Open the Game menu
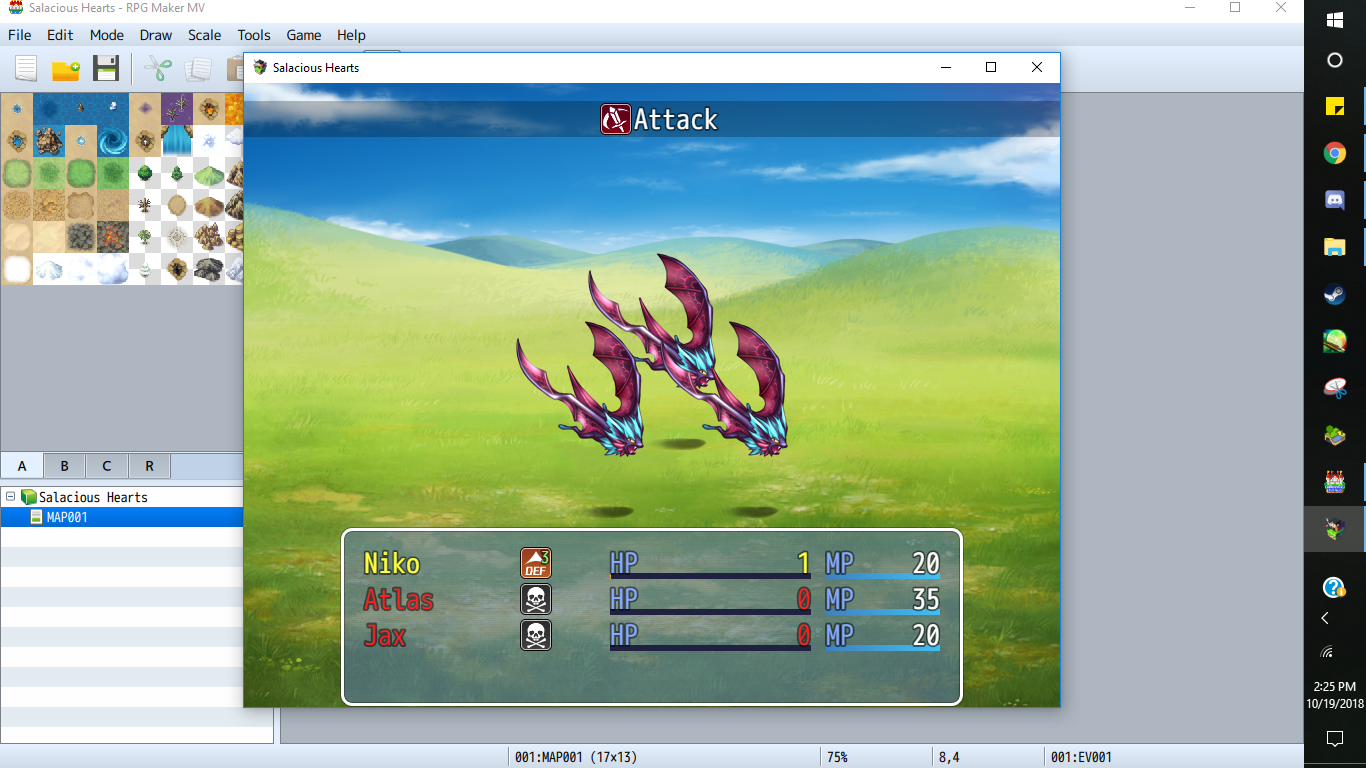1366x768 pixels. (x=304, y=35)
